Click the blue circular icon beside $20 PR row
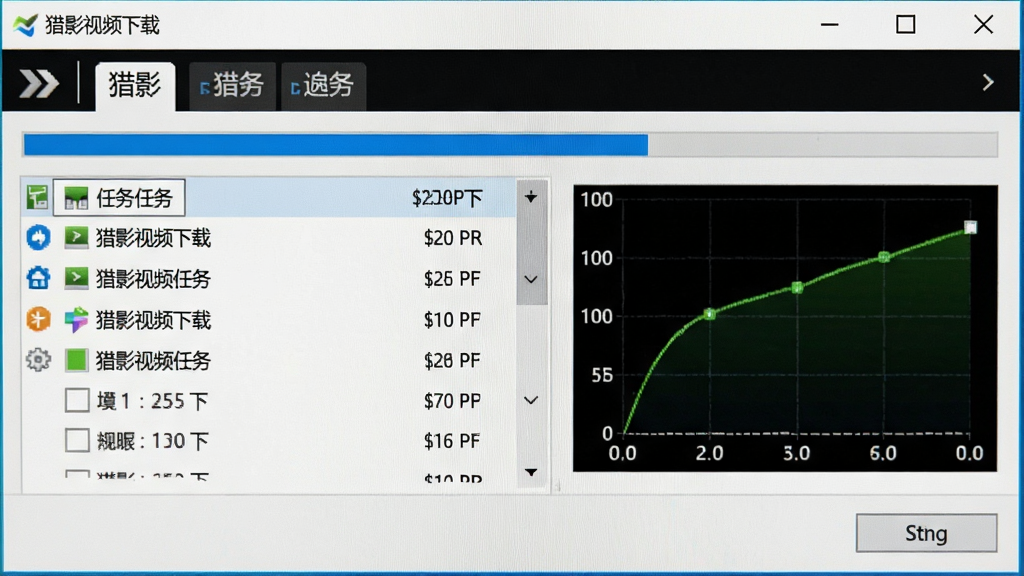1024x576 pixels. [38, 238]
